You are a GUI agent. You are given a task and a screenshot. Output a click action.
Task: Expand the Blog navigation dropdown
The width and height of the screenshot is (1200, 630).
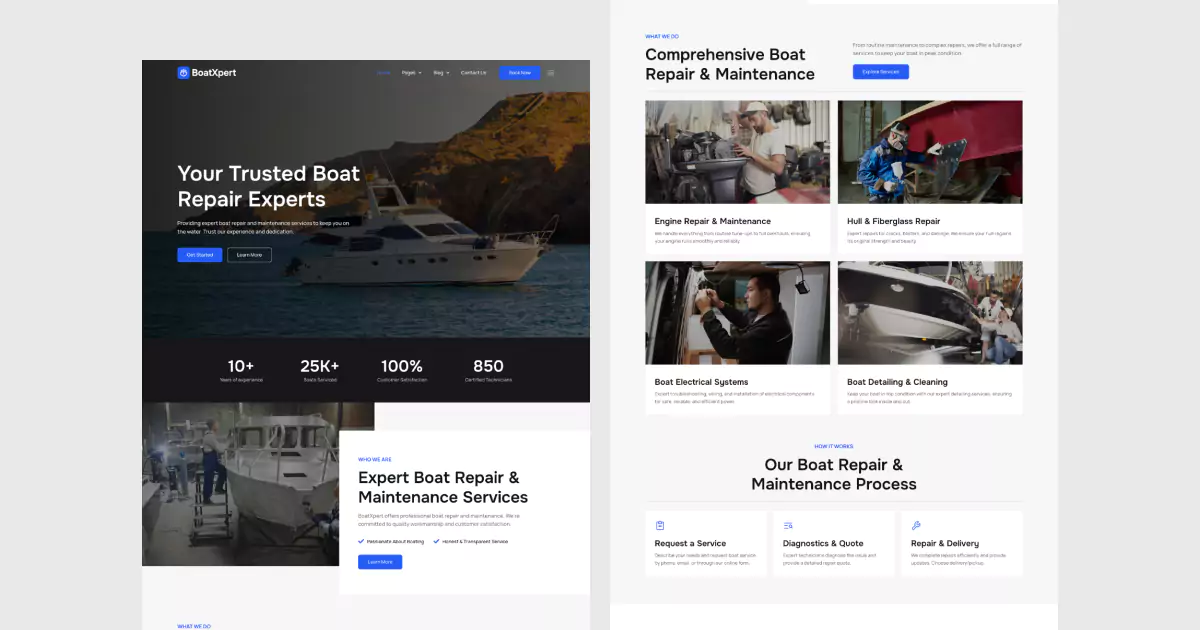pyautogui.click(x=438, y=73)
